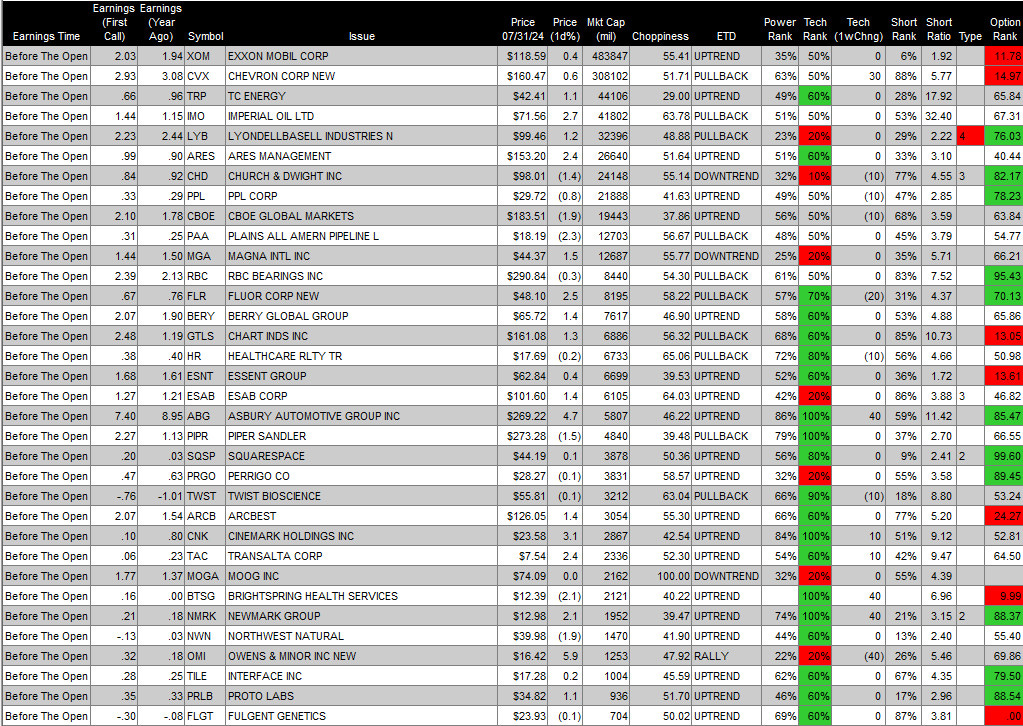1023x726 pixels.
Task: Select PPL's green 78.23 option rank
Action: click(1003, 196)
